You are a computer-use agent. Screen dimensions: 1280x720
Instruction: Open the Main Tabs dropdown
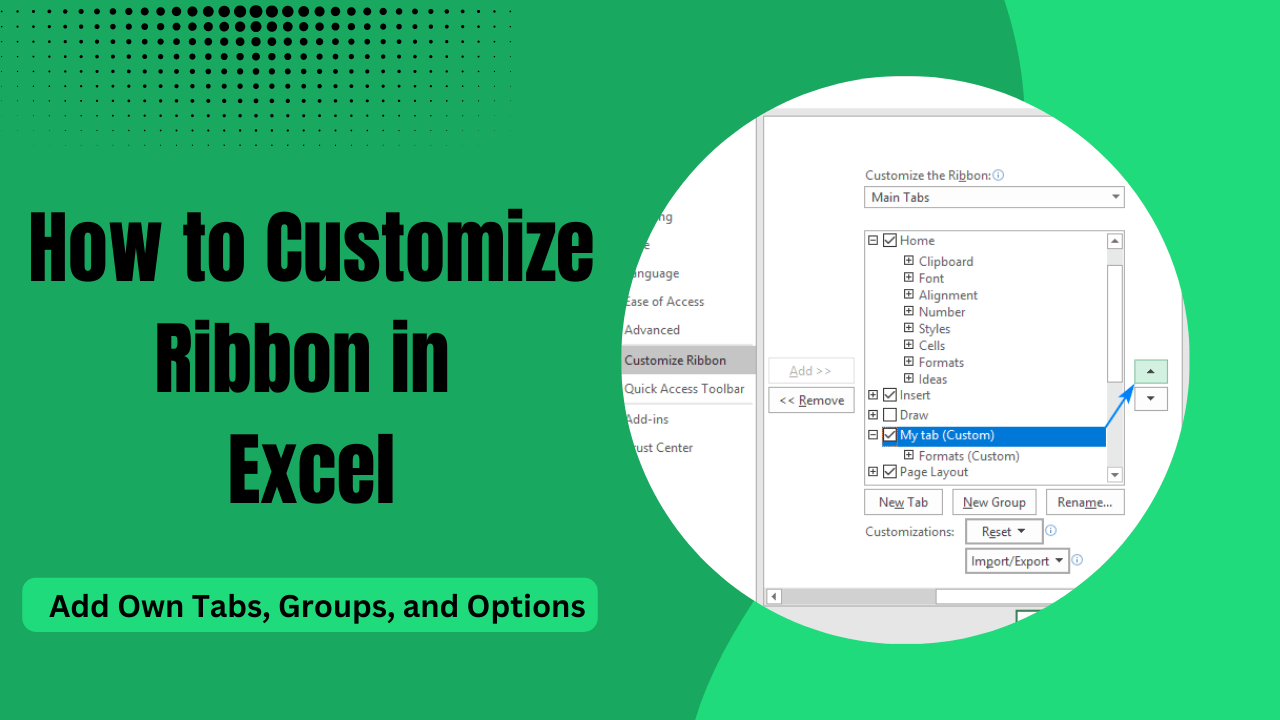pos(1115,197)
